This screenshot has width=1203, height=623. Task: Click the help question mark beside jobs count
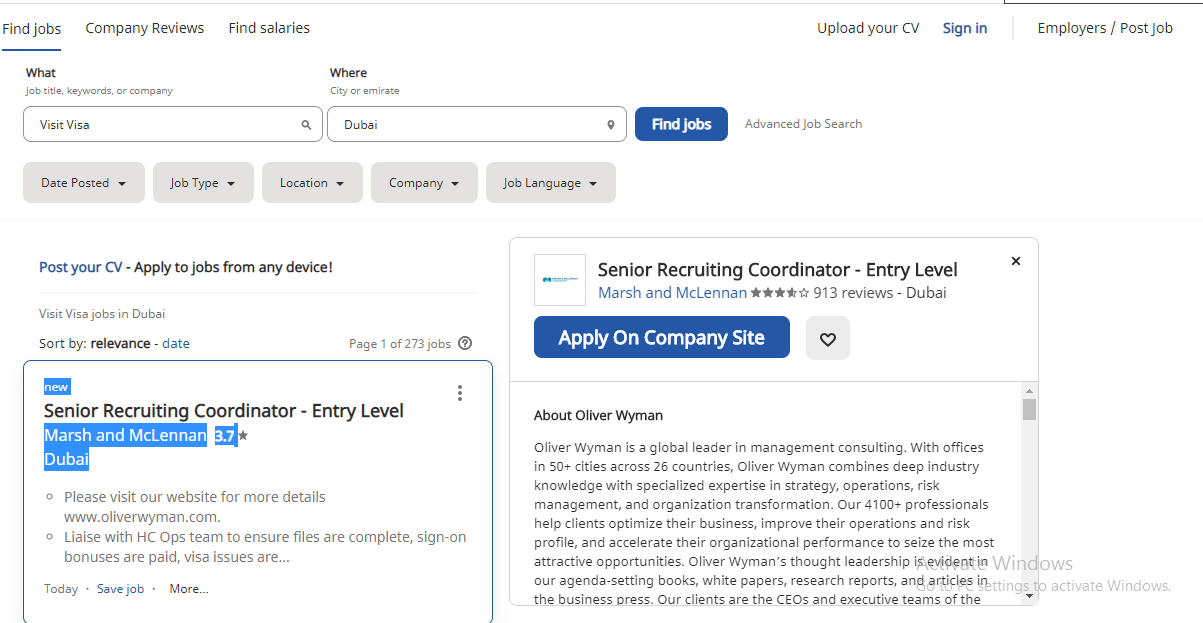pos(465,343)
